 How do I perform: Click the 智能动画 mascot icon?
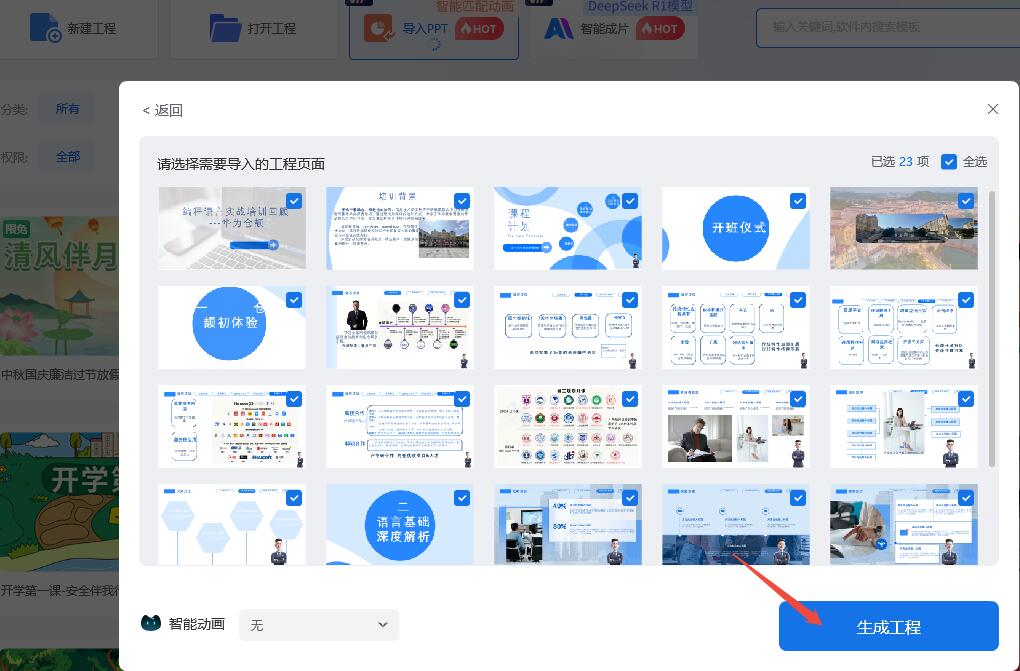(x=151, y=624)
